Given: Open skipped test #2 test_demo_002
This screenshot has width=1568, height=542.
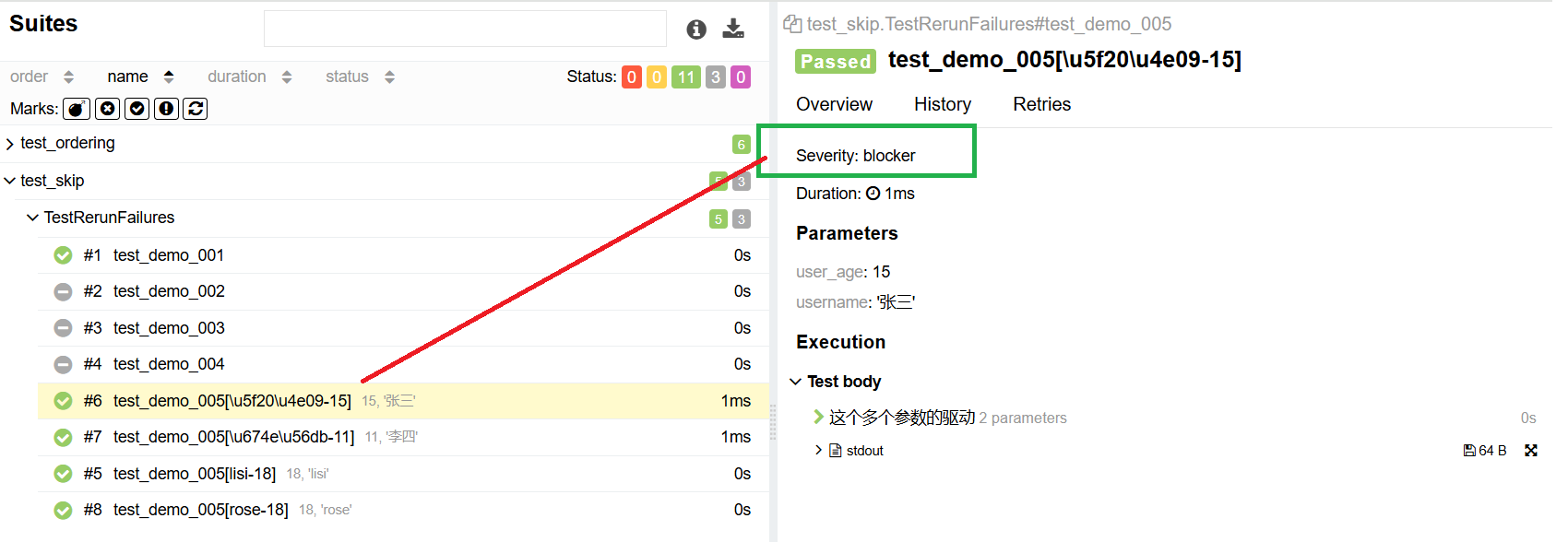Looking at the screenshot, I should 403,291.
